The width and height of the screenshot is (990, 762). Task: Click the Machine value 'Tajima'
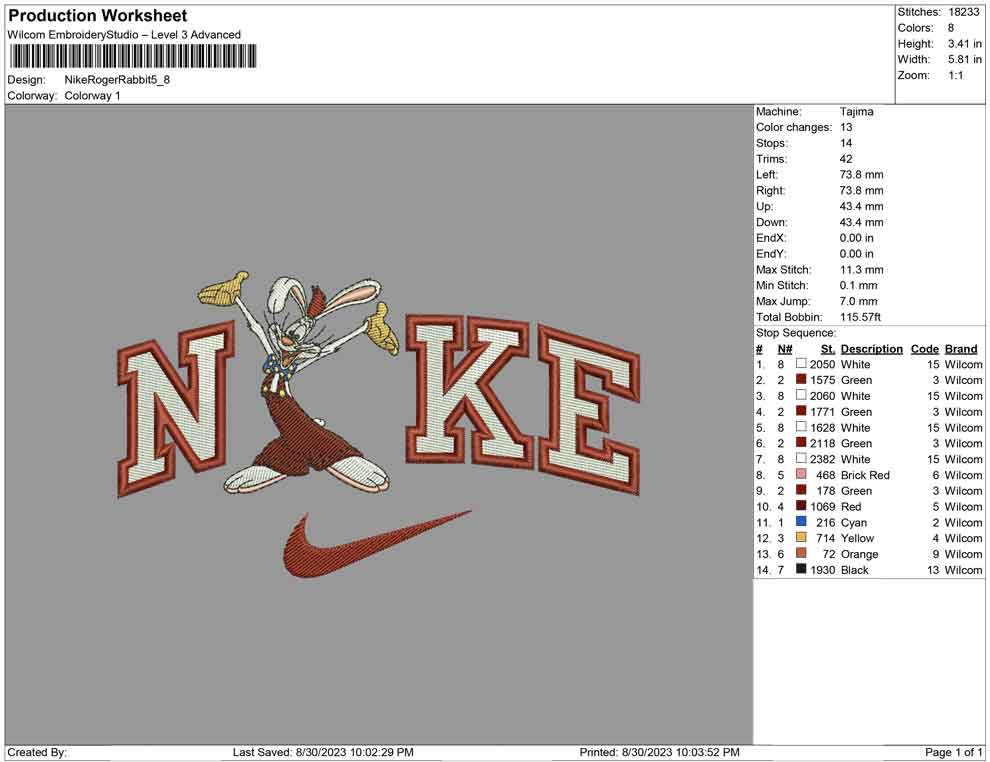click(856, 111)
